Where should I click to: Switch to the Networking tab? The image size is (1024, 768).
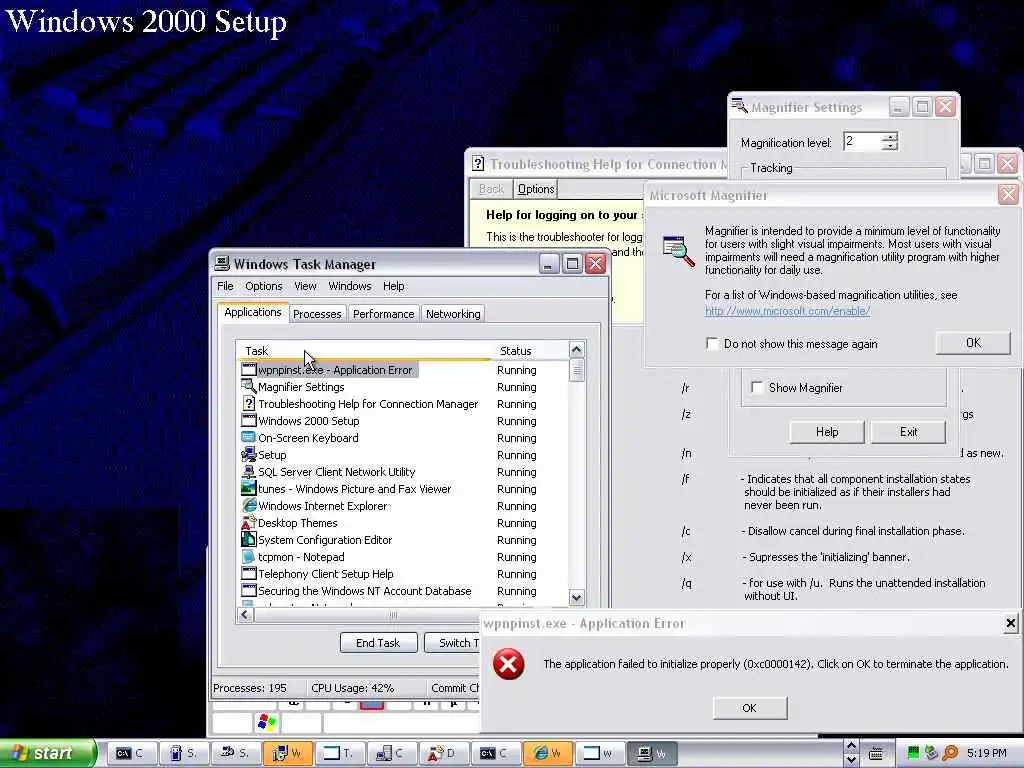453,314
